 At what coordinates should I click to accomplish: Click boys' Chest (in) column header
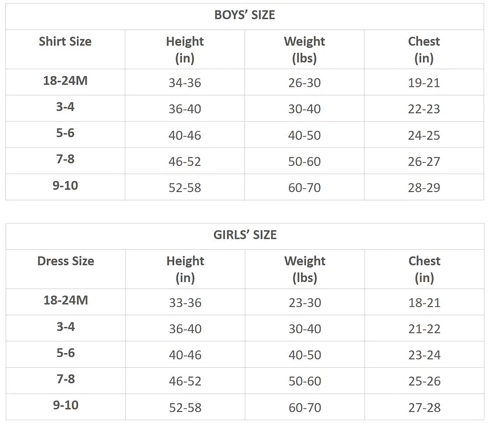(x=424, y=49)
